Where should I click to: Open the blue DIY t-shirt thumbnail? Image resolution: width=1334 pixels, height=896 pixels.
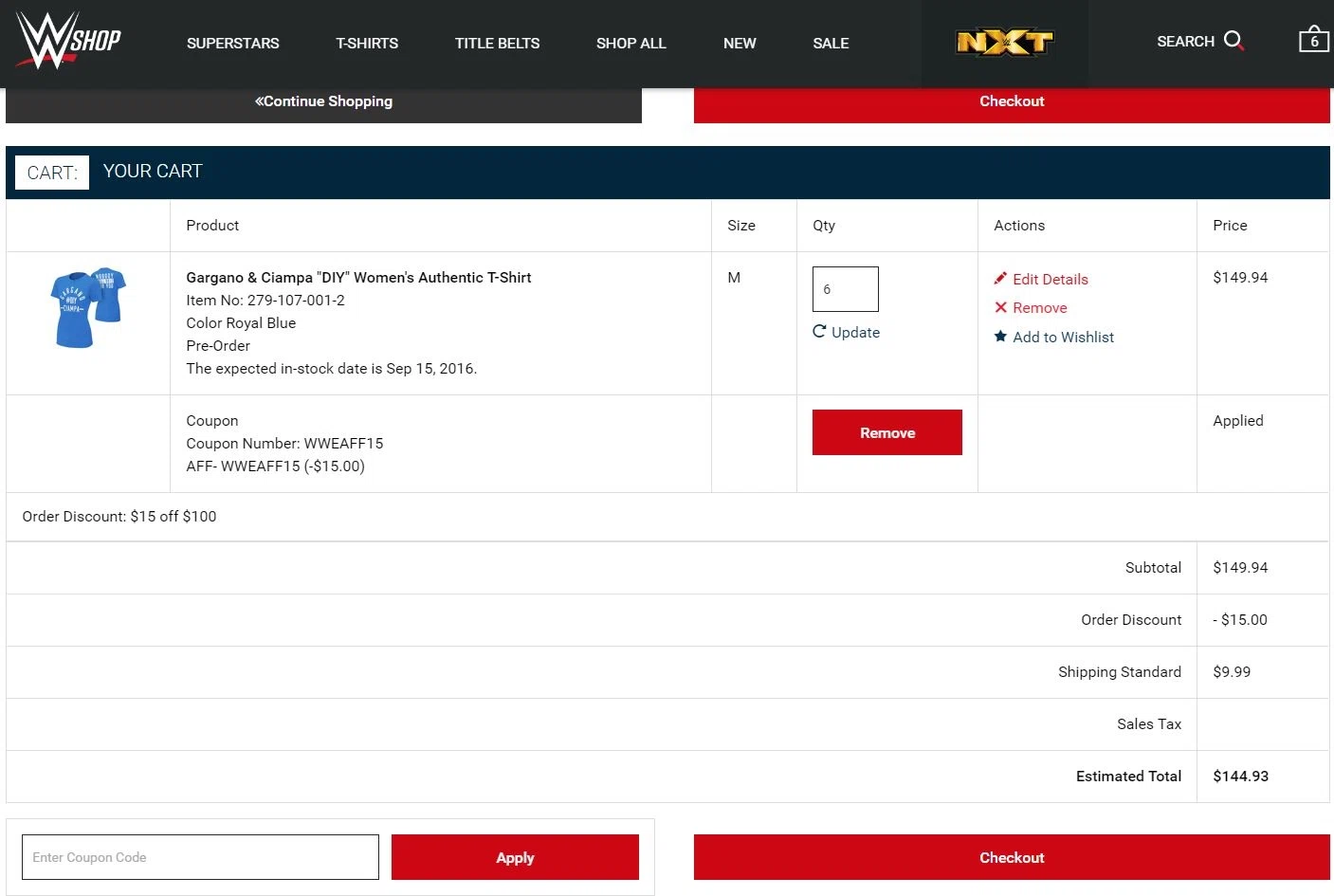coord(87,307)
